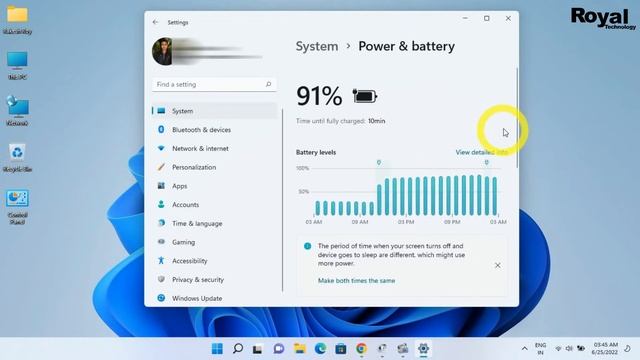
Task: Click the ENG IN language indicator
Action: 540,349
